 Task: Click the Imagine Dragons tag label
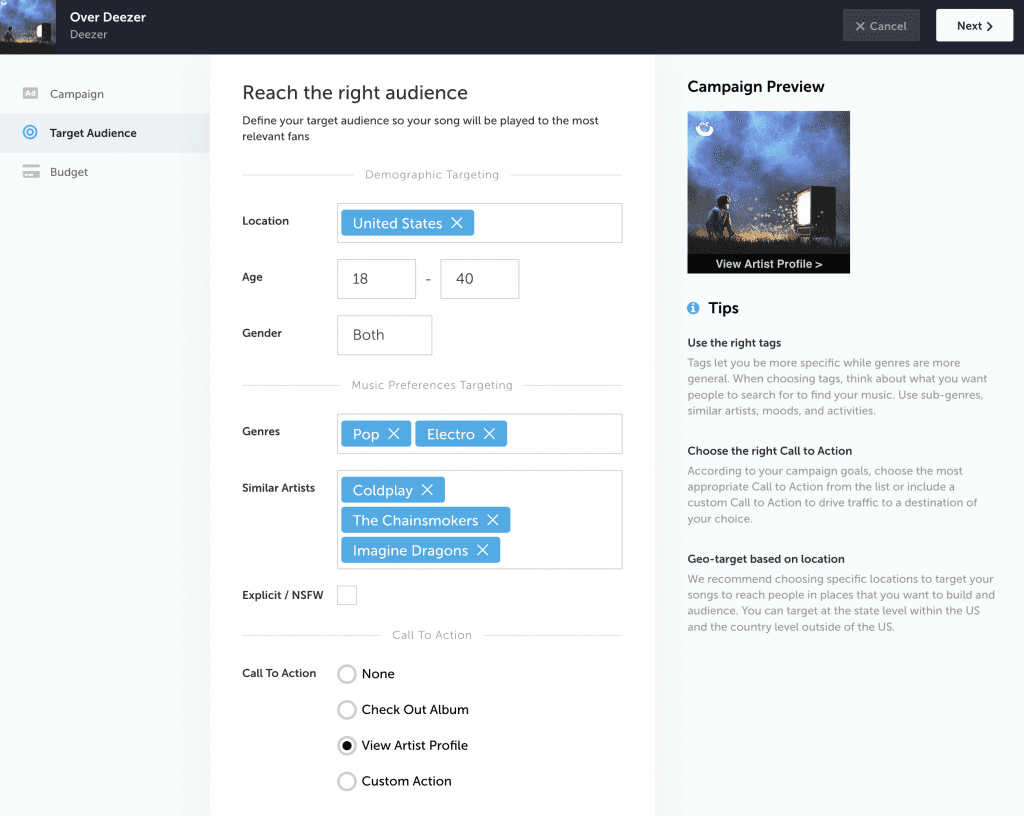coord(410,550)
